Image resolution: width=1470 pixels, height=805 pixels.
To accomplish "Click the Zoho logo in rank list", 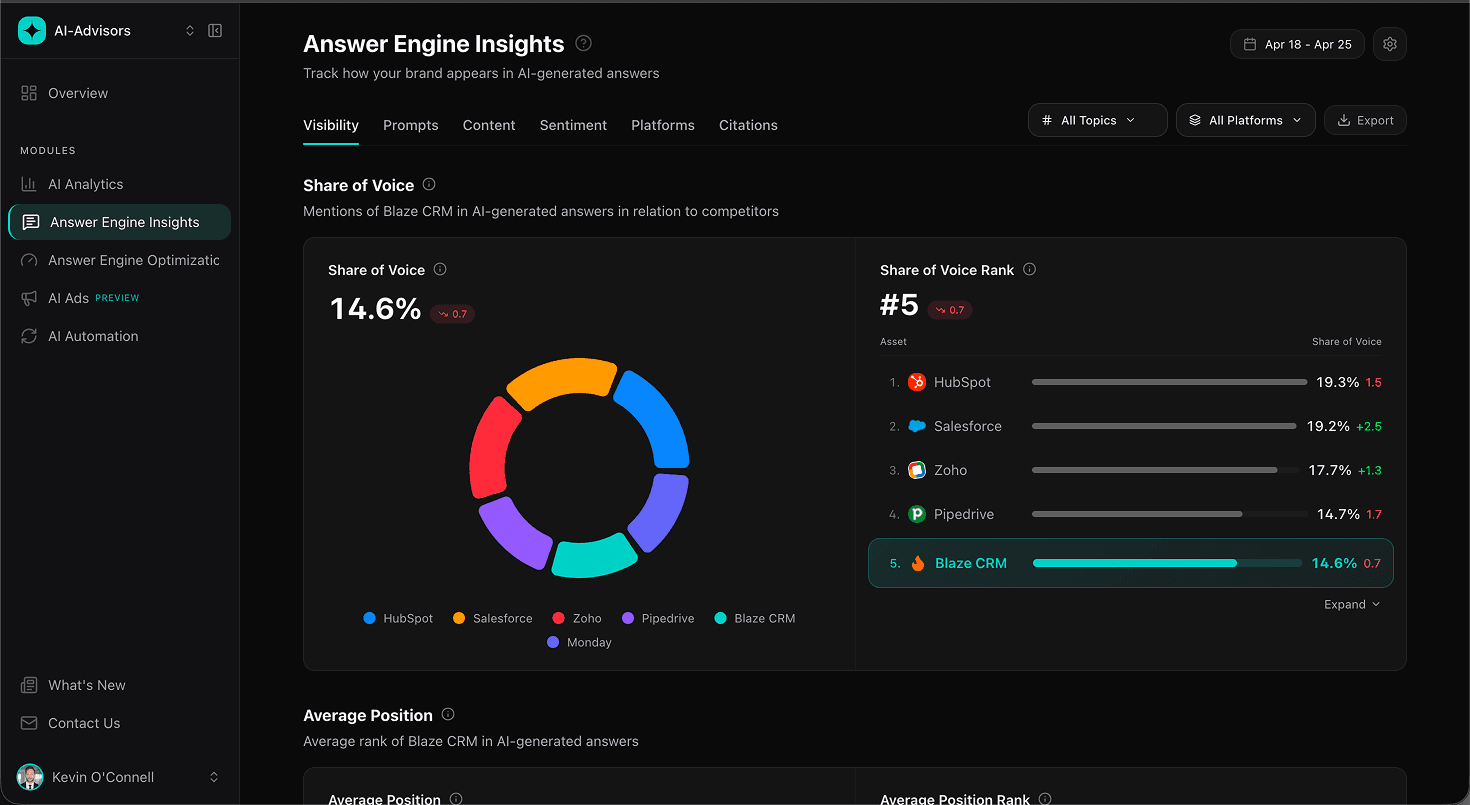I will coord(917,470).
